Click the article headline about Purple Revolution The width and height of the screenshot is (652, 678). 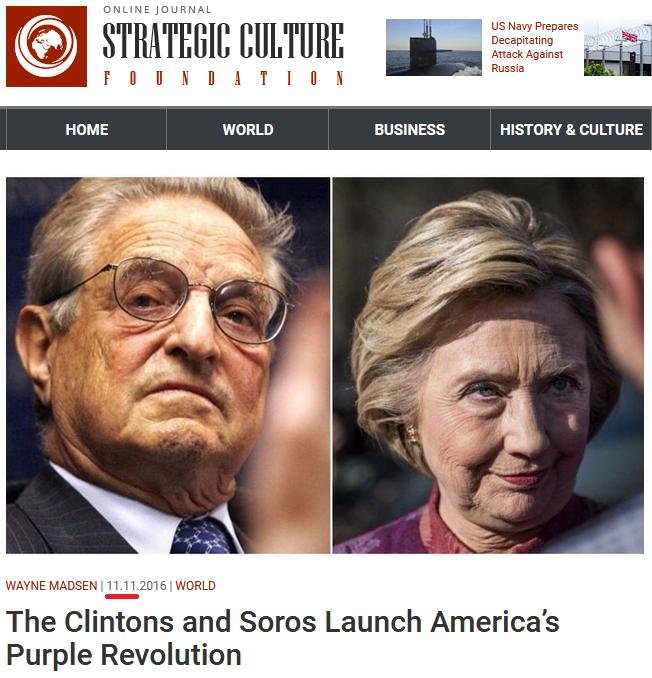(x=282, y=638)
